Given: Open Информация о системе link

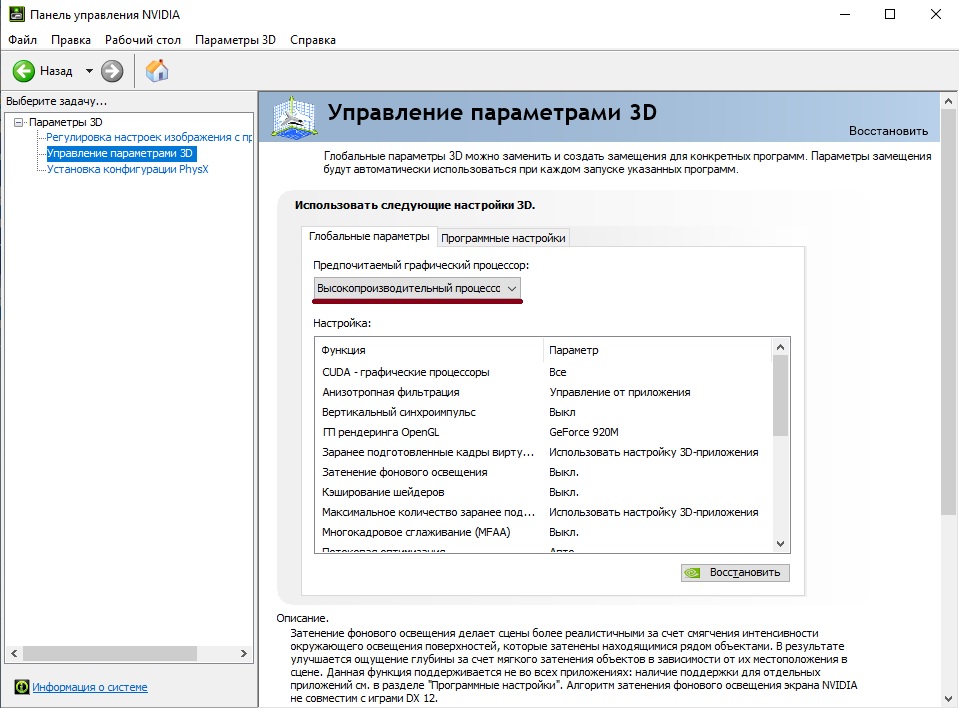Looking at the screenshot, I should pyautogui.click(x=90, y=687).
